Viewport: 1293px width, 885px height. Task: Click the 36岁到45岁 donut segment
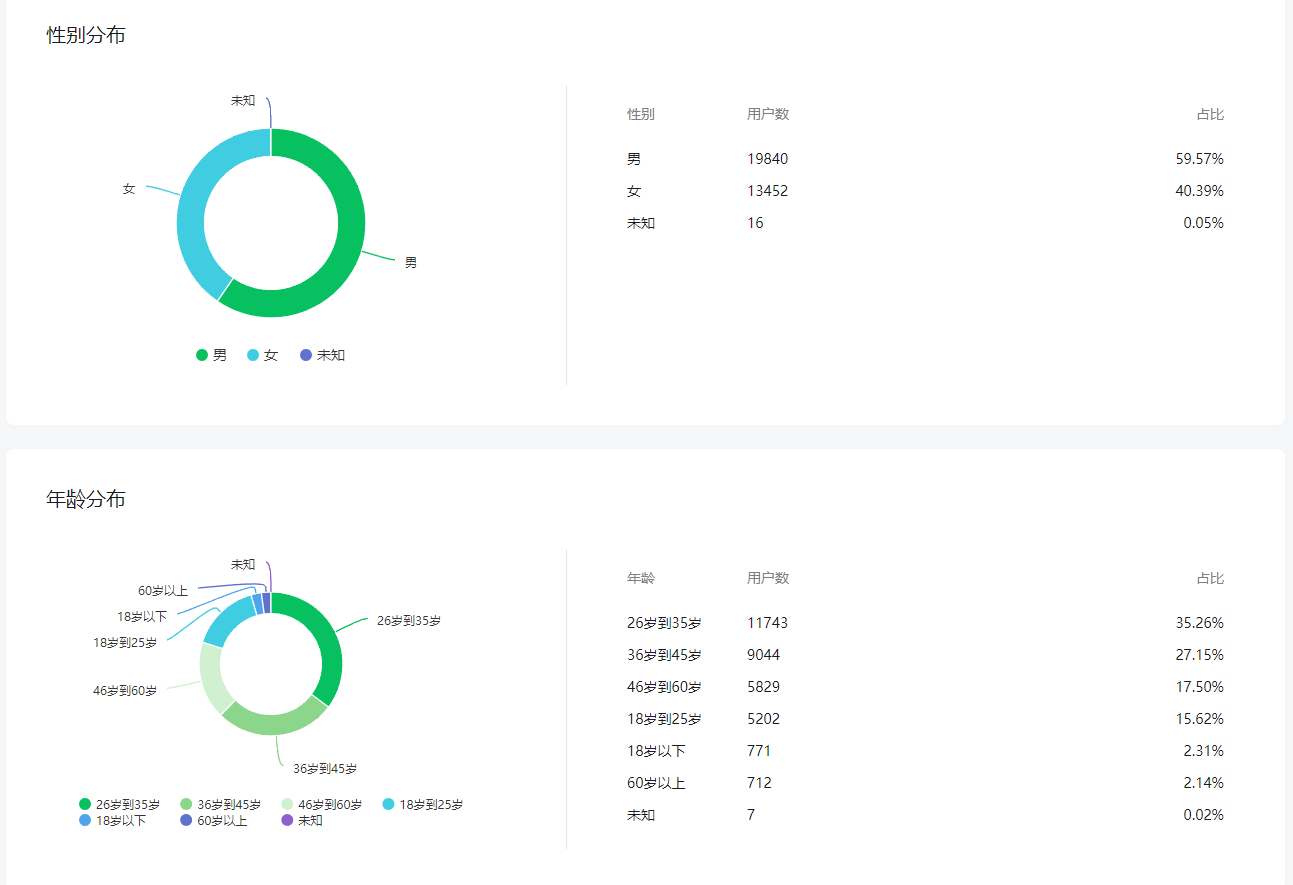(x=272, y=723)
